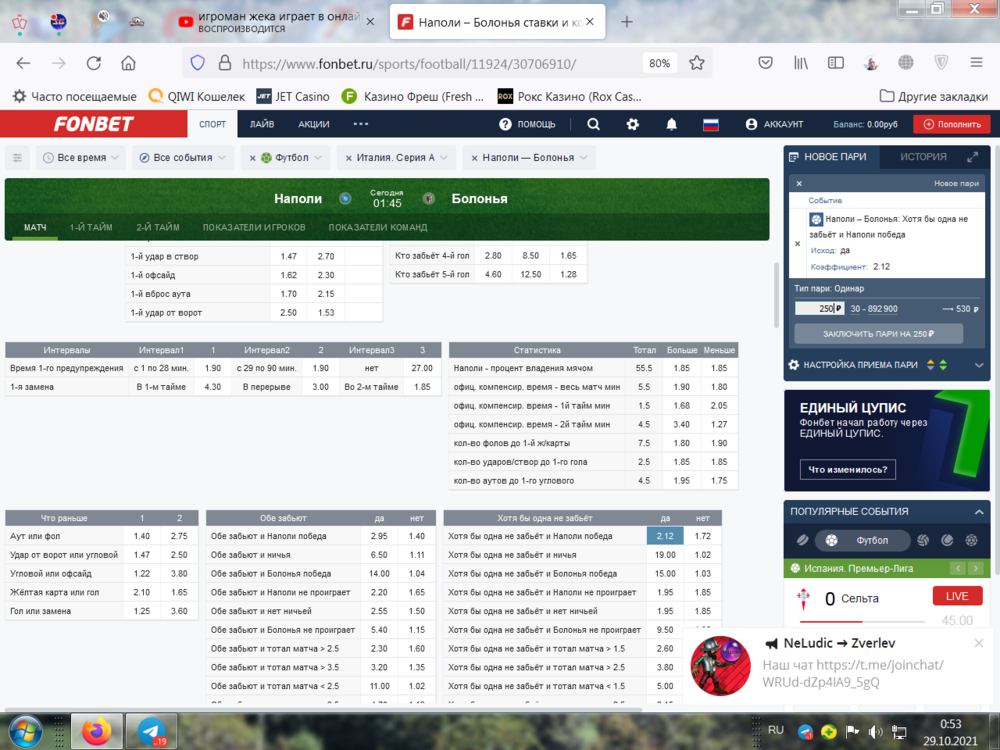Switch to the 2-Й ТАЙМ tab

click(x=158, y=227)
